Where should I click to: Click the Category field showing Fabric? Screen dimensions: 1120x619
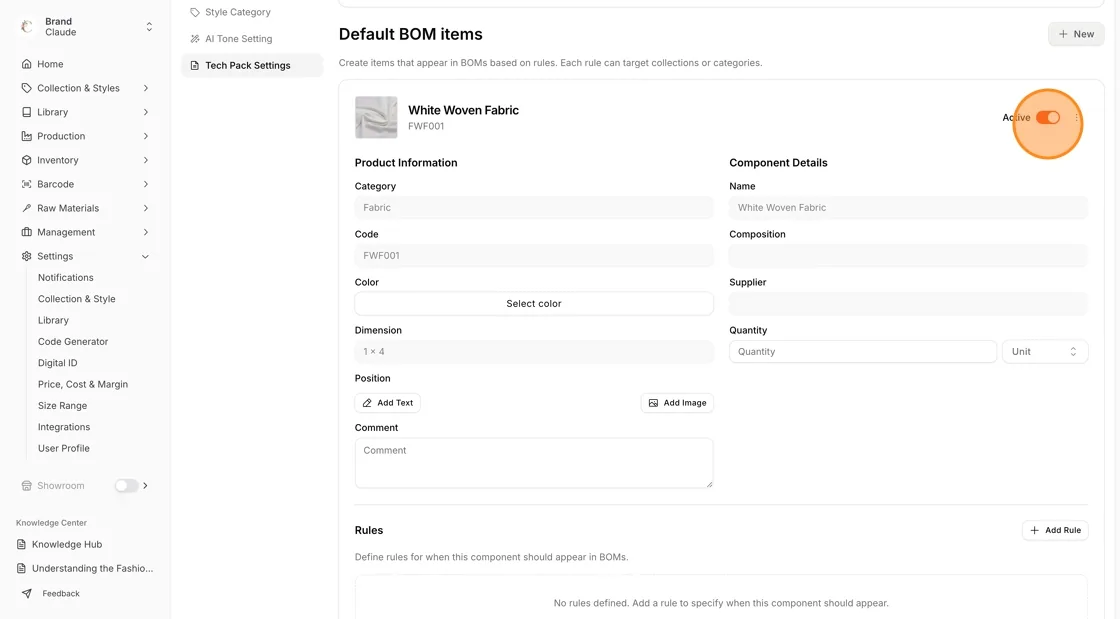coord(534,208)
